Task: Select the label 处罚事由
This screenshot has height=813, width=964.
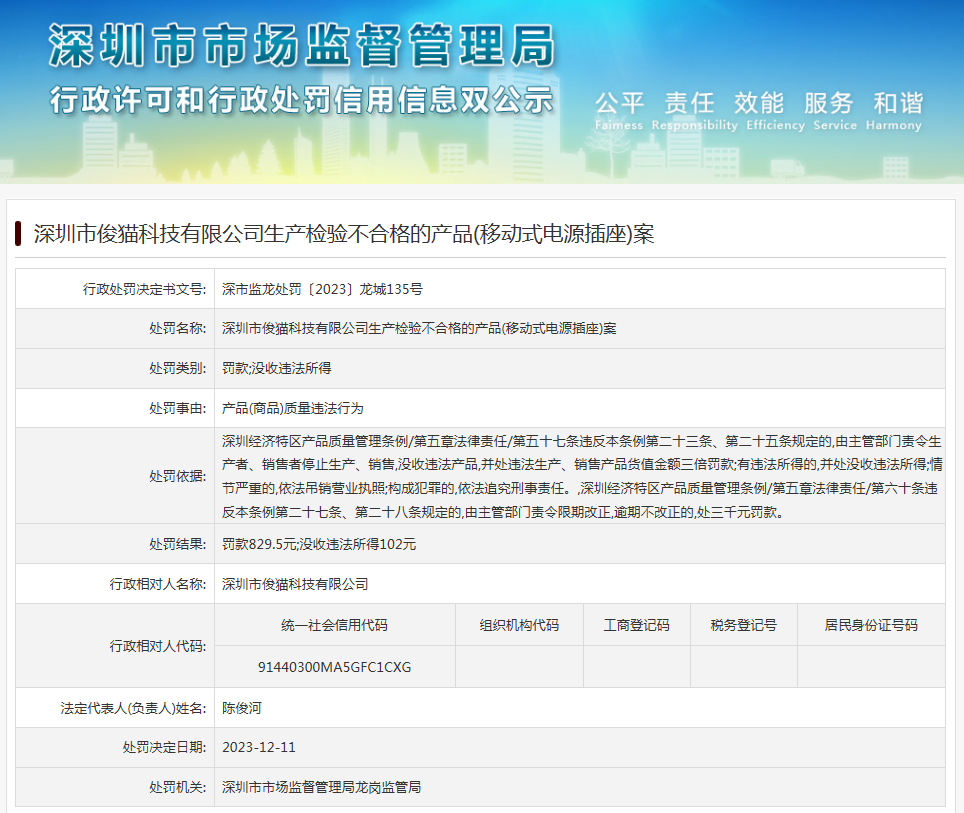Action: click(x=178, y=408)
